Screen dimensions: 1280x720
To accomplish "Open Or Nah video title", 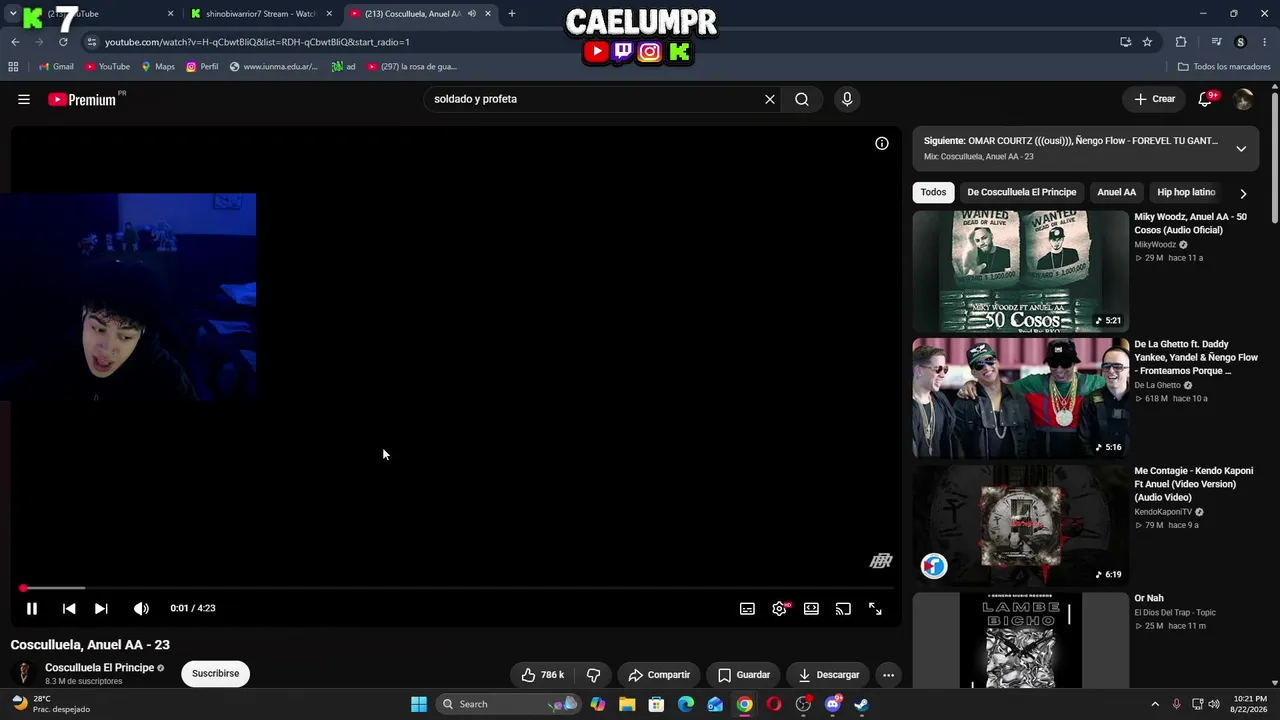I will [x=1149, y=598].
